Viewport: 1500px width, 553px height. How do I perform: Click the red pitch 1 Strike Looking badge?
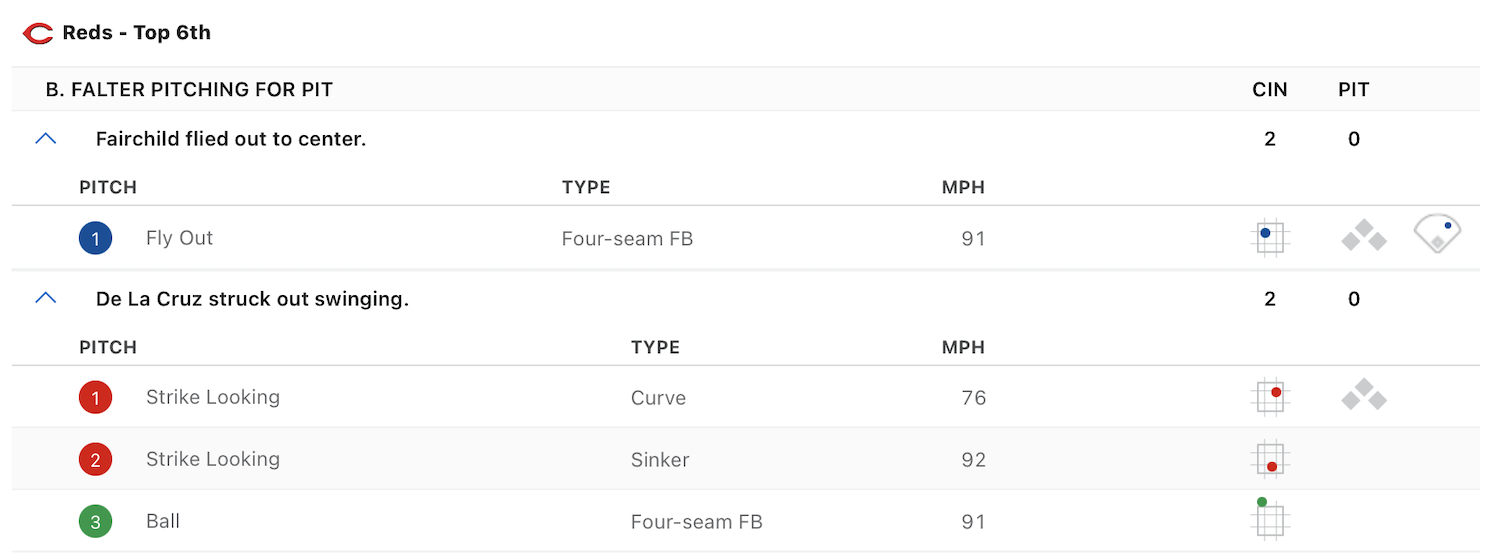tap(96, 398)
